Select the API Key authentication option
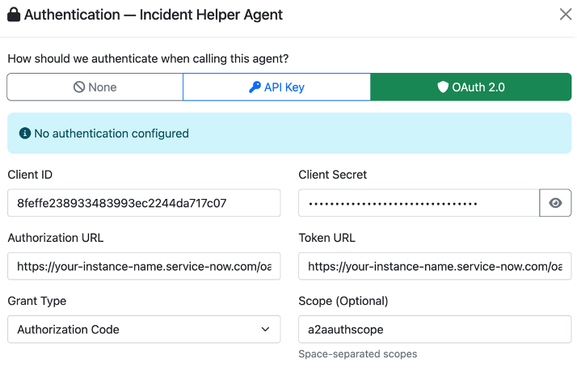 pos(277,87)
